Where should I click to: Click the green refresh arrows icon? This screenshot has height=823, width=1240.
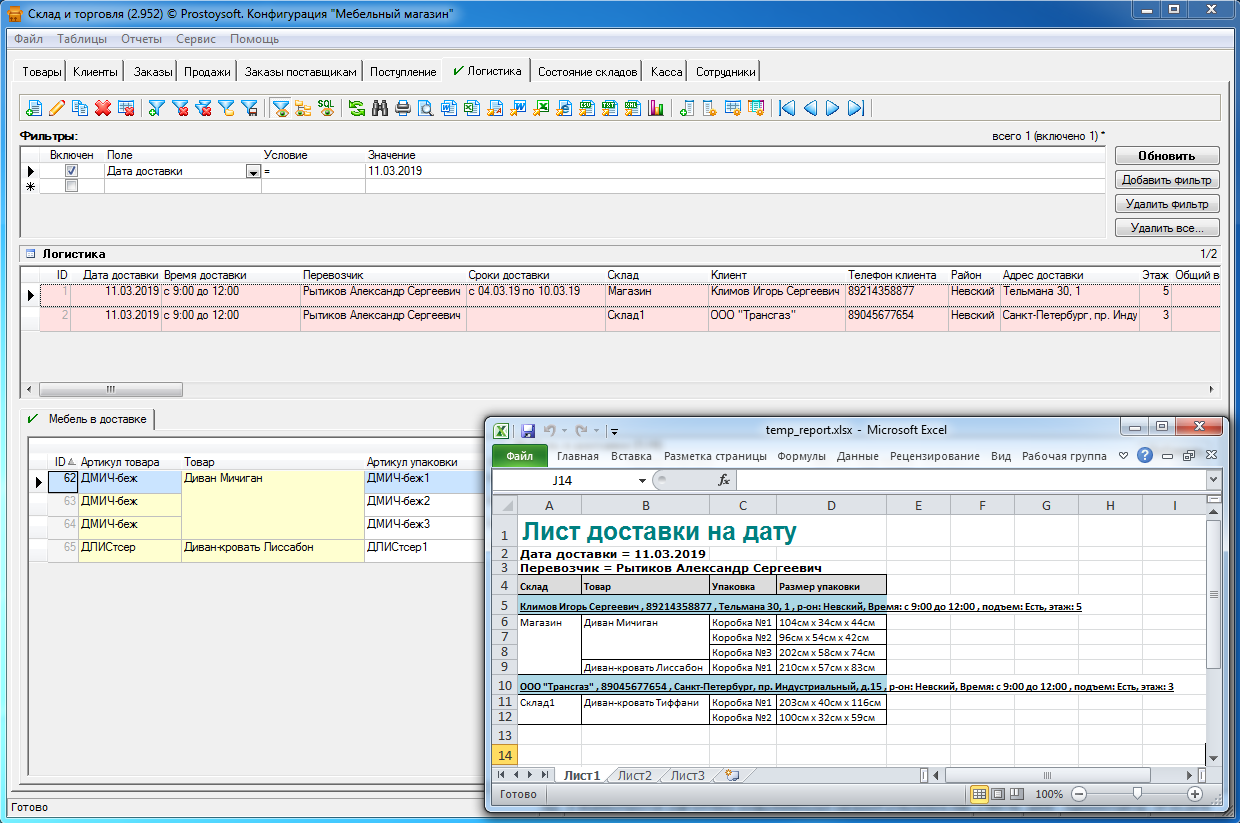pos(356,108)
